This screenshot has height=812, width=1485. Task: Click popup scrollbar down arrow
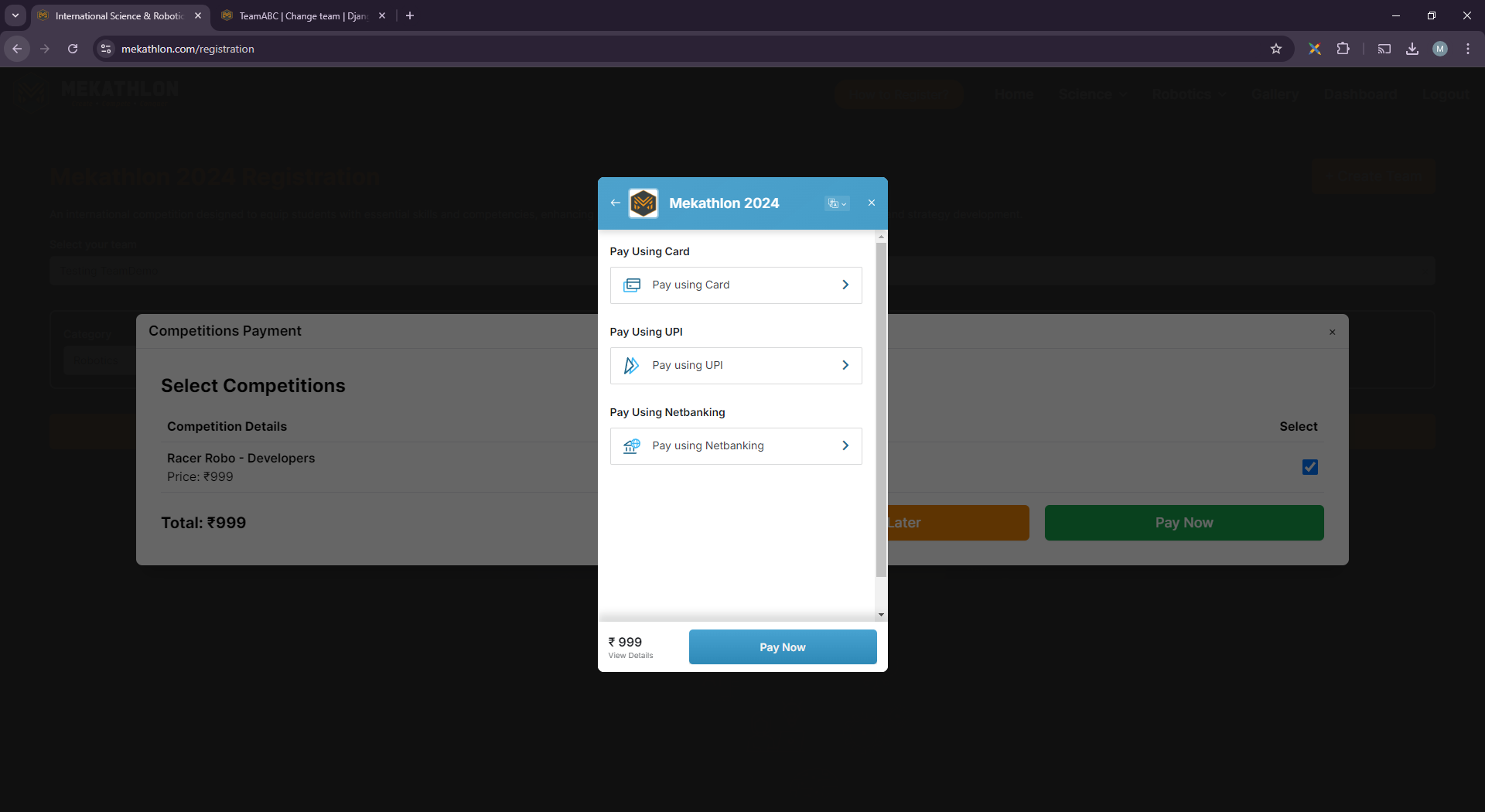pos(881,615)
